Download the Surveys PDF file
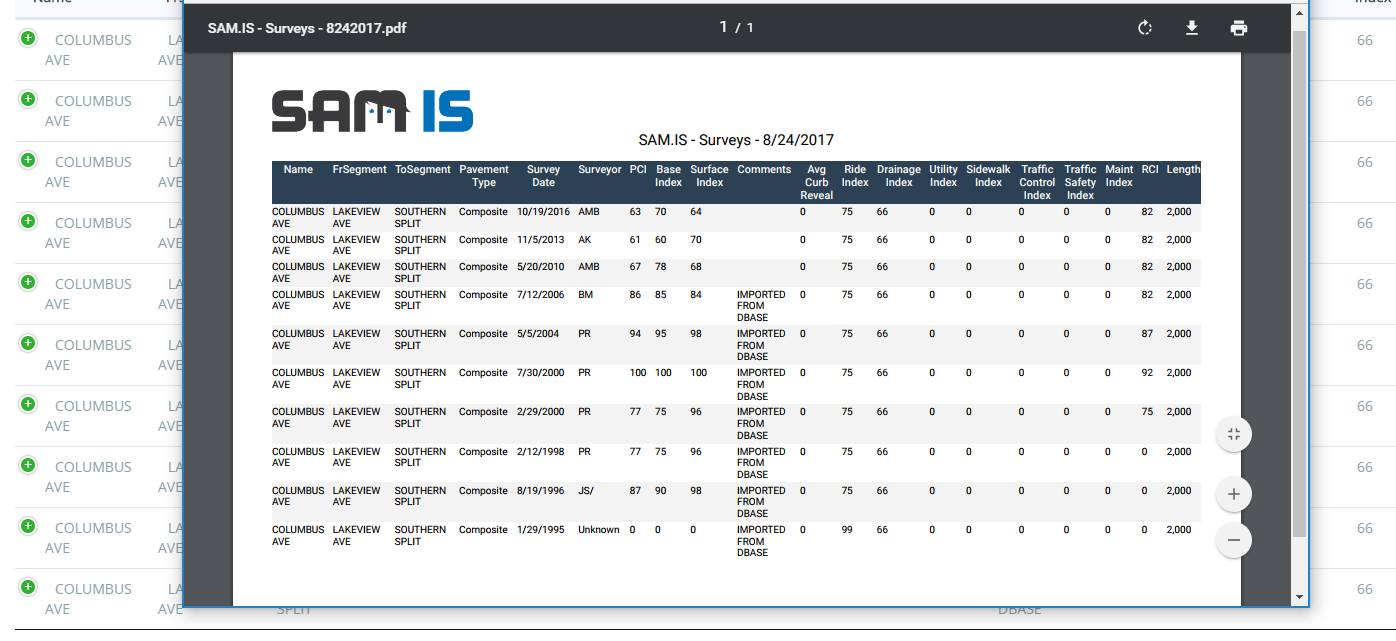The height and width of the screenshot is (641, 1396). [1192, 28]
